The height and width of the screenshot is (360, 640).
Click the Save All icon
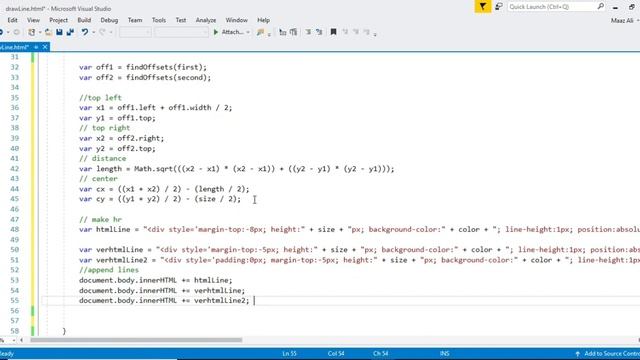click(70, 32)
